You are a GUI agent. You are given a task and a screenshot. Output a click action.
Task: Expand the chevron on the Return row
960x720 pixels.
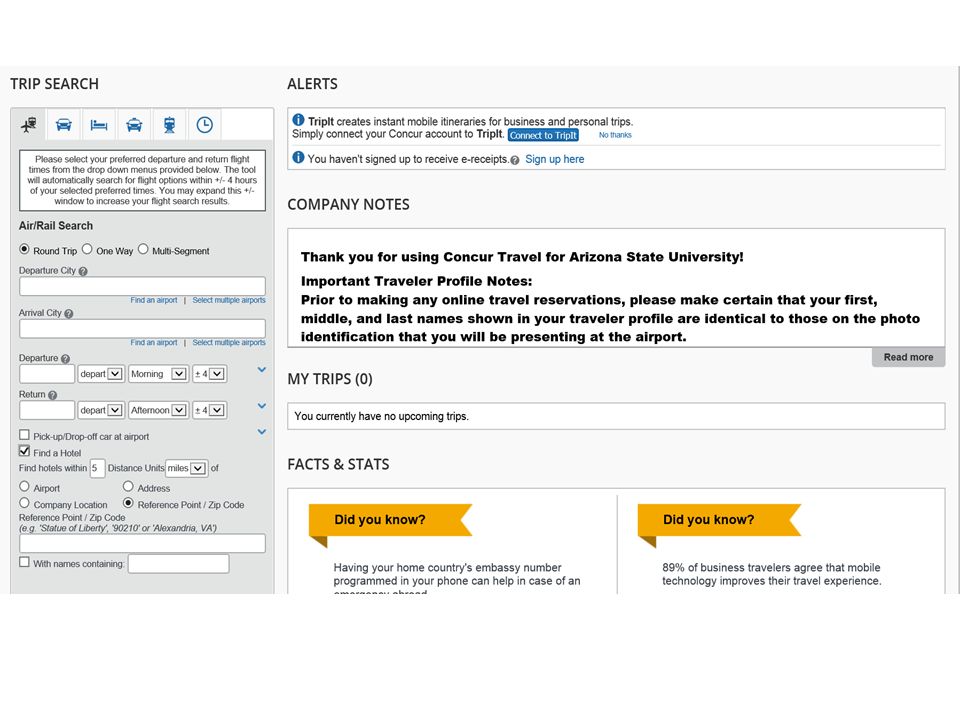[261, 406]
